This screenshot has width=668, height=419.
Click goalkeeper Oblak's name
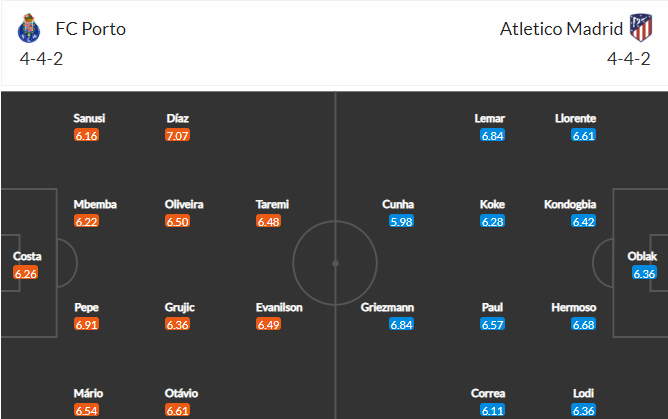642,256
